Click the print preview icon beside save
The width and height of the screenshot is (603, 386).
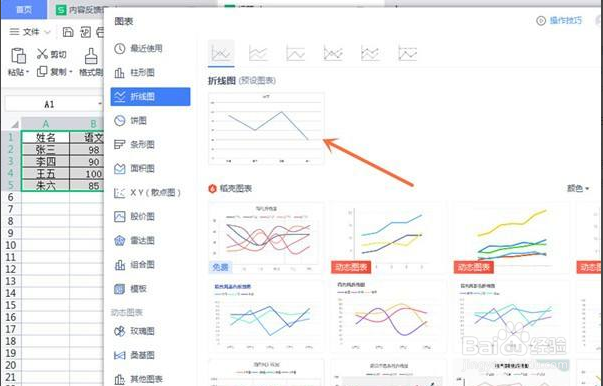(85, 32)
